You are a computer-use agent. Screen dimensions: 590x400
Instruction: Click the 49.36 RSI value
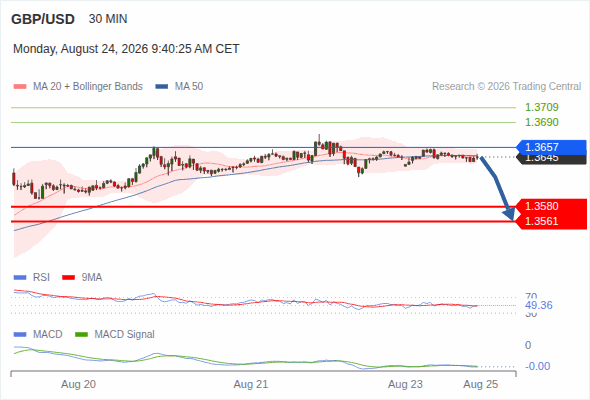[538, 305]
